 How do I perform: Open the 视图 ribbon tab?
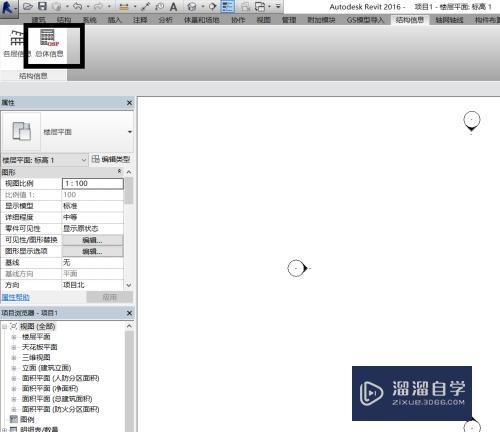coord(263,20)
